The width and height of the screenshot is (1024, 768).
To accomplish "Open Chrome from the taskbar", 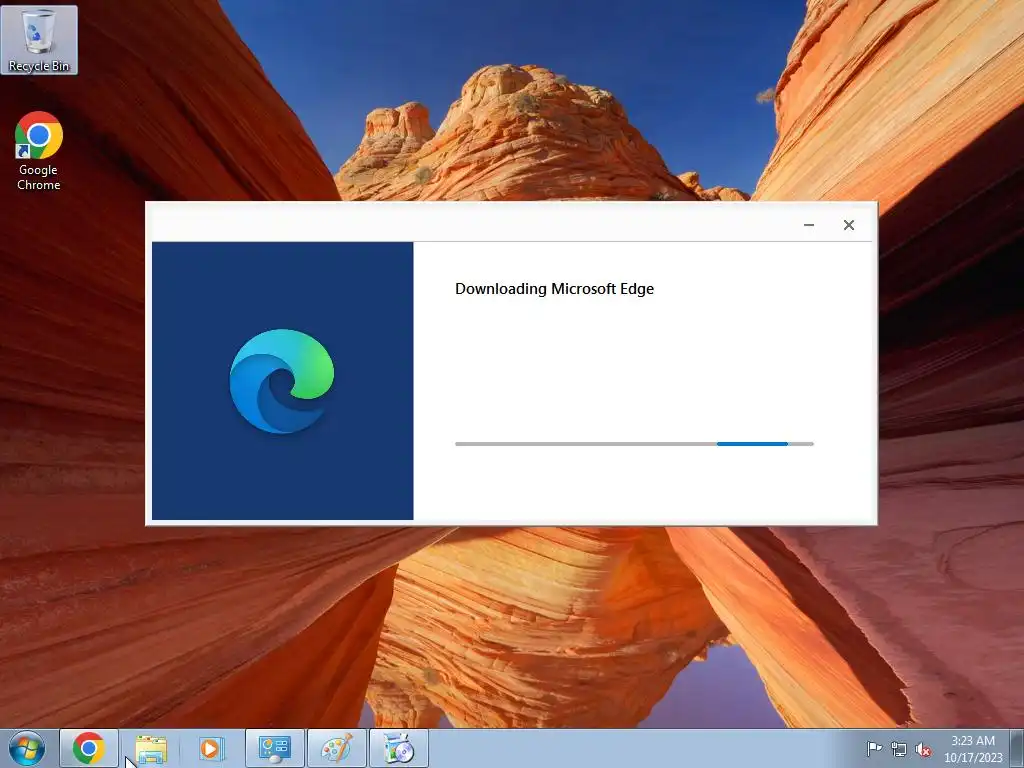I will click(x=89, y=748).
